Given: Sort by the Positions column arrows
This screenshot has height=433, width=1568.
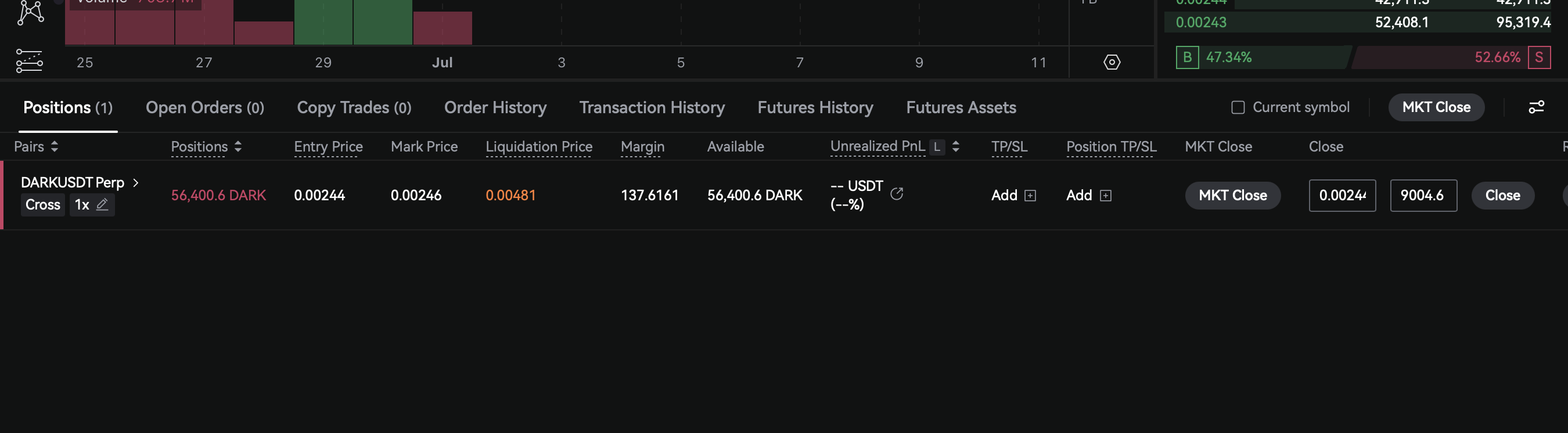Looking at the screenshot, I should pos(238,147).
